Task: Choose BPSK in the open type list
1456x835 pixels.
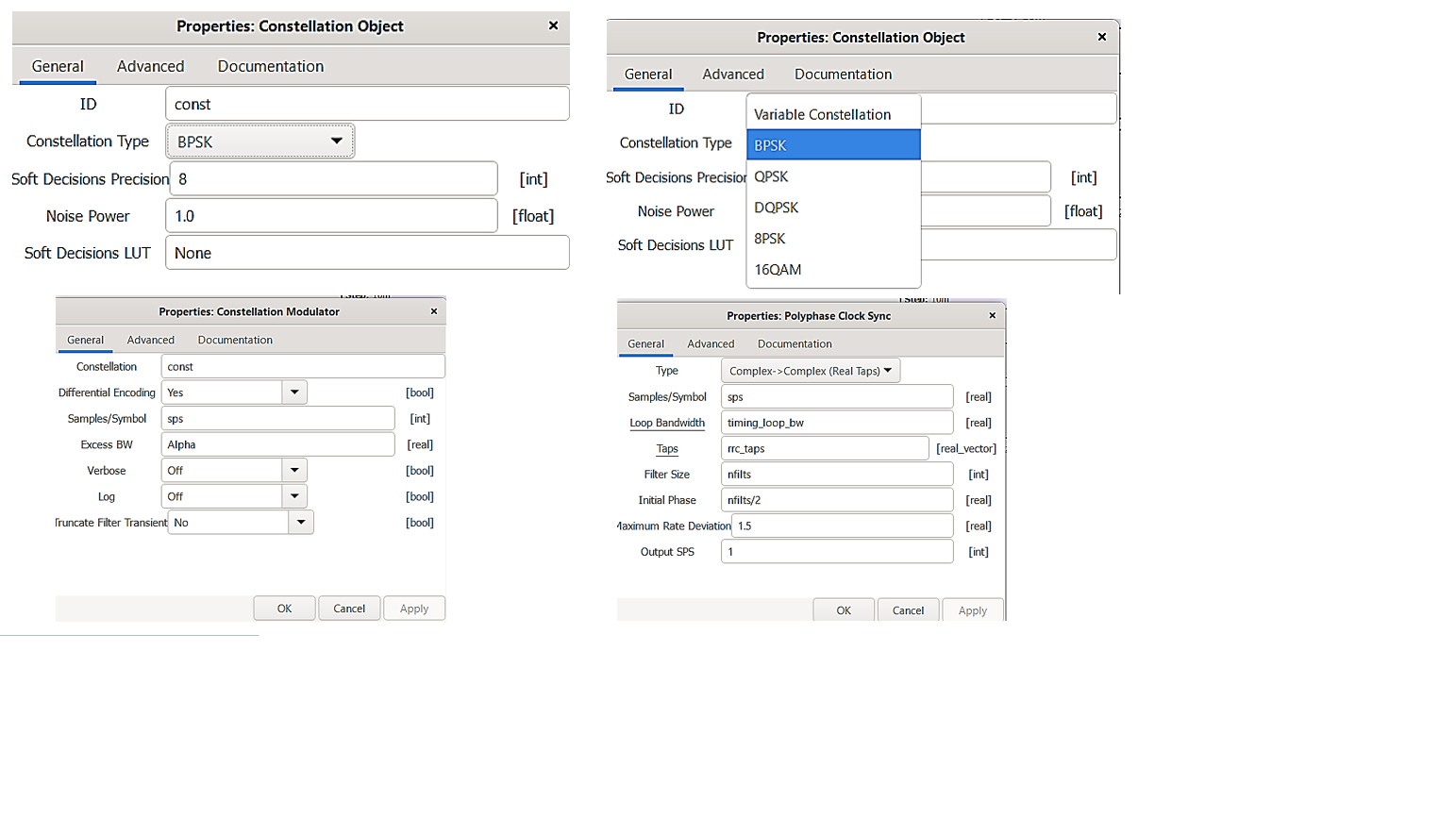Action: 833,145
